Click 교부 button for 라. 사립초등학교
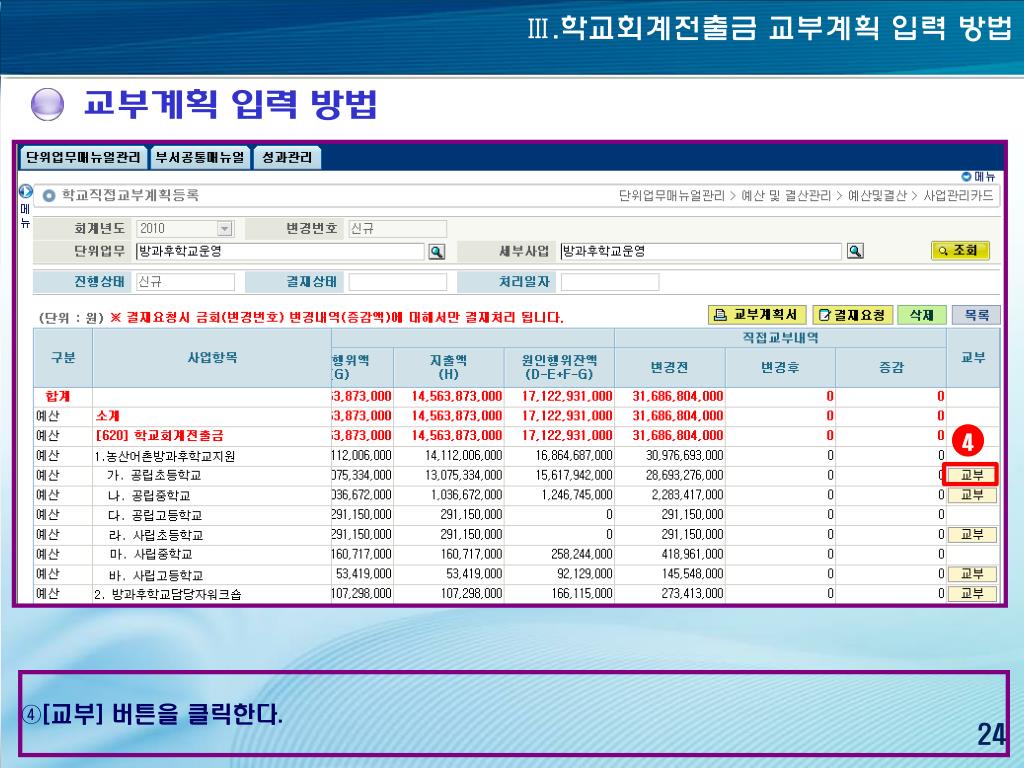This screenshot has width=1024, height=768. click(972, 535)
